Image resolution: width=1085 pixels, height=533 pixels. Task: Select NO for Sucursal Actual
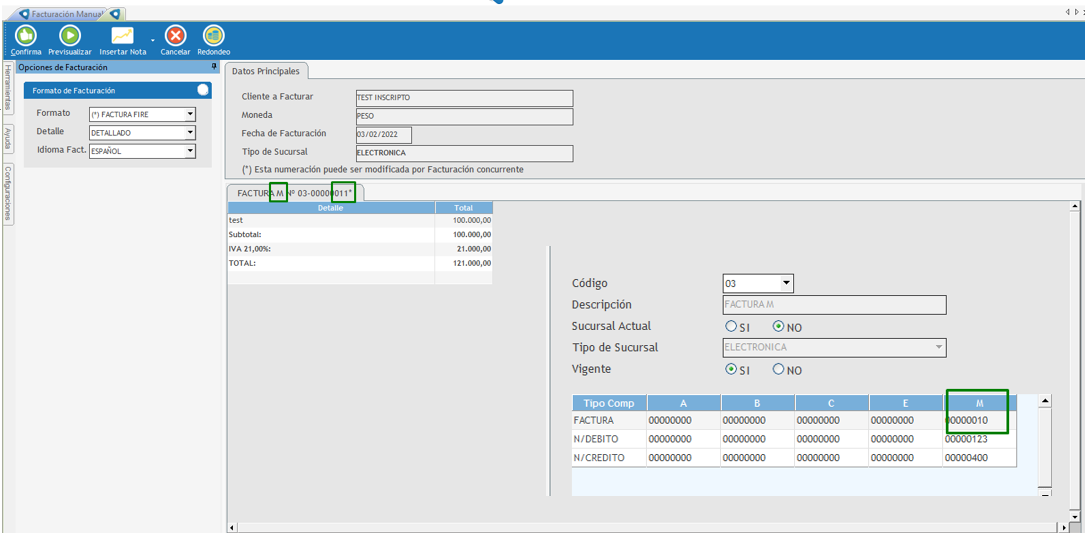click(x=778, y=327)
